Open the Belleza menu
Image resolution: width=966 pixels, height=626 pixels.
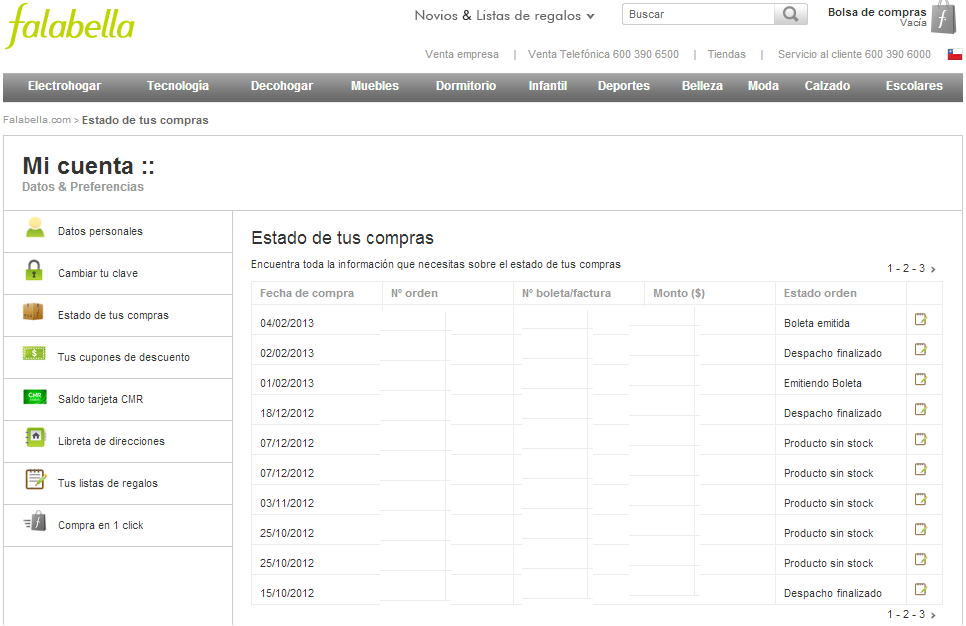click(702, 86)
